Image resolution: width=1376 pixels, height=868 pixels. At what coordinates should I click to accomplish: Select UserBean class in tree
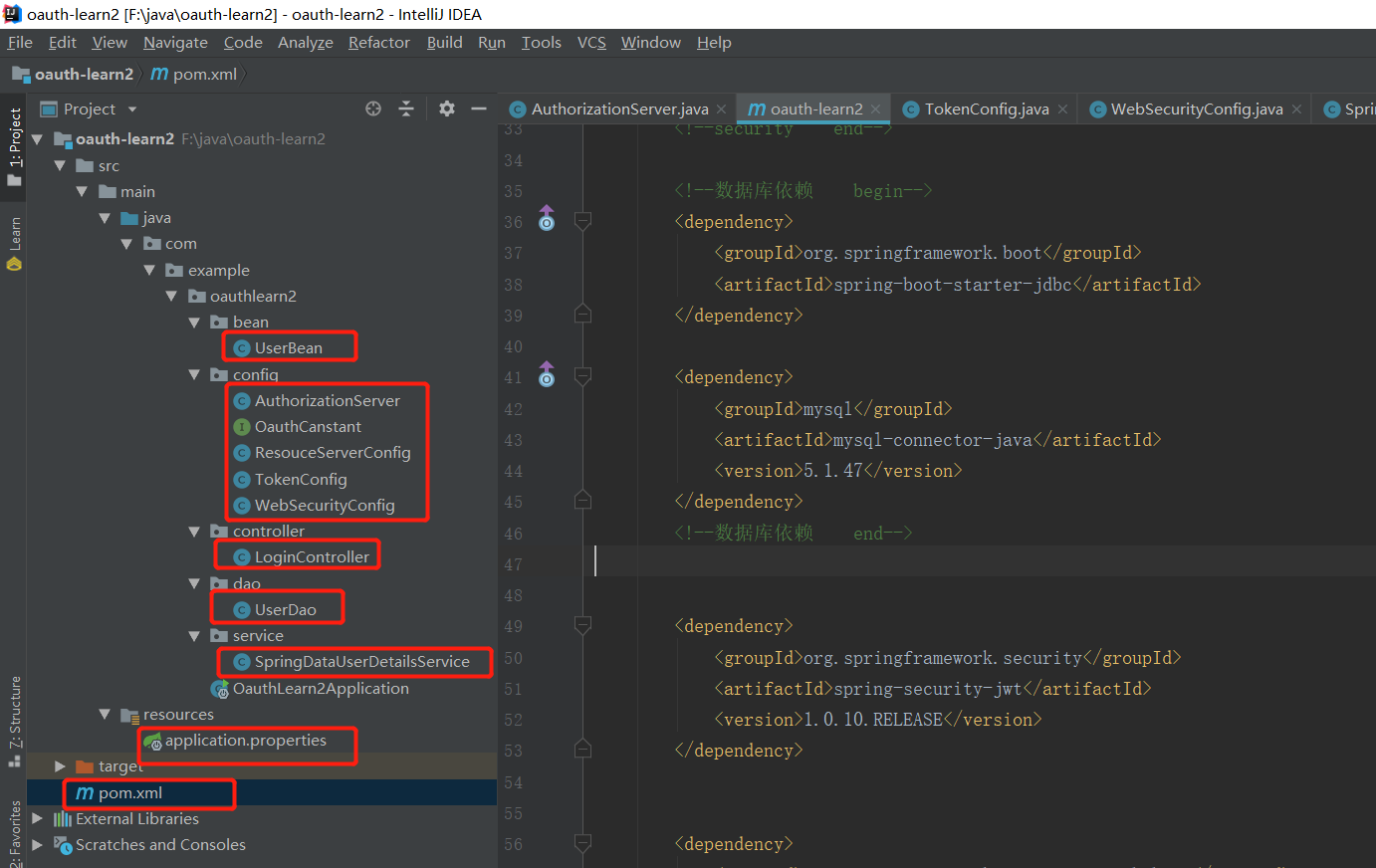coord(289,347)
